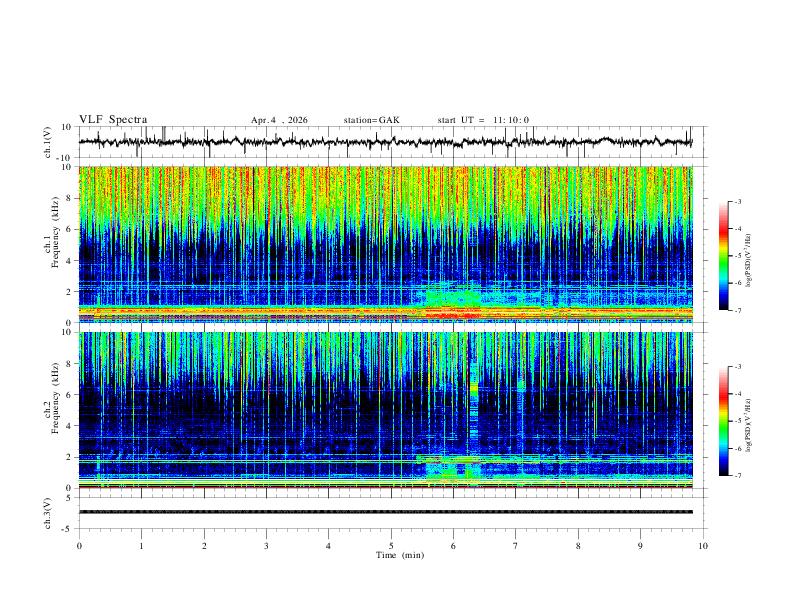Select tick label "10" on the time axis
This screenshot has height=612, width=792.
pos(703,546)
